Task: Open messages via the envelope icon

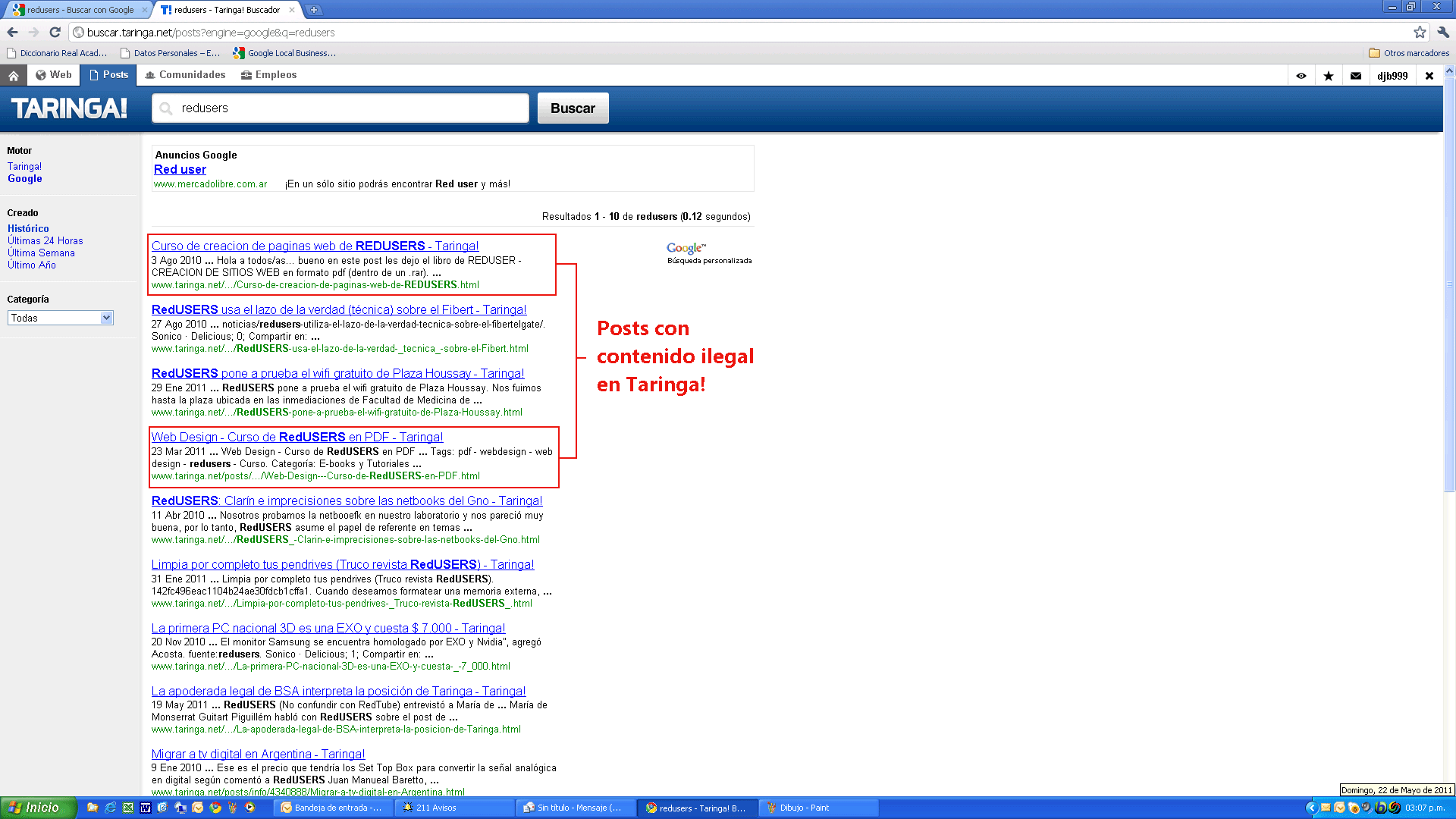Action: click(x=1356, y=76)
